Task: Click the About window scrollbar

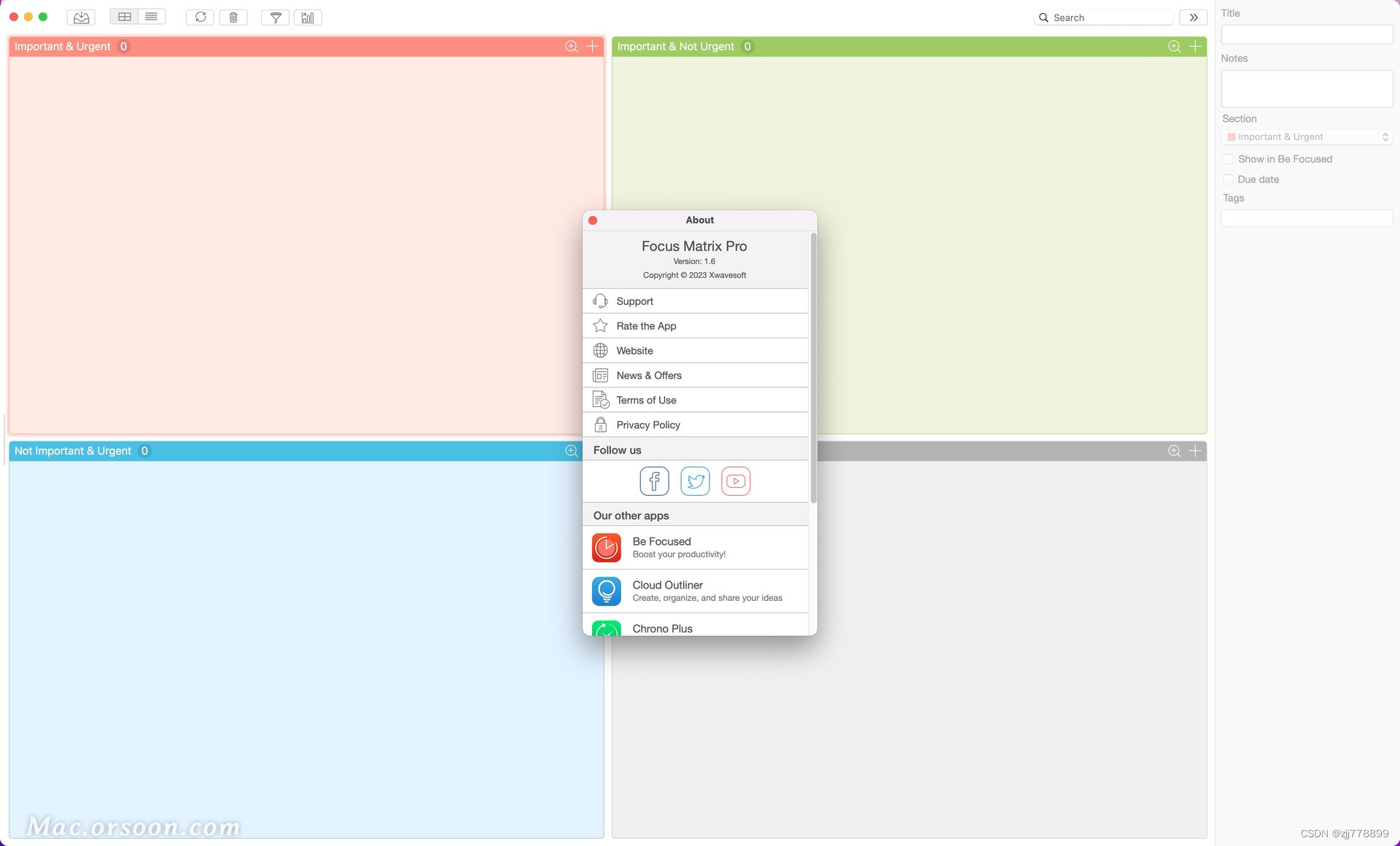Action: 813,368
